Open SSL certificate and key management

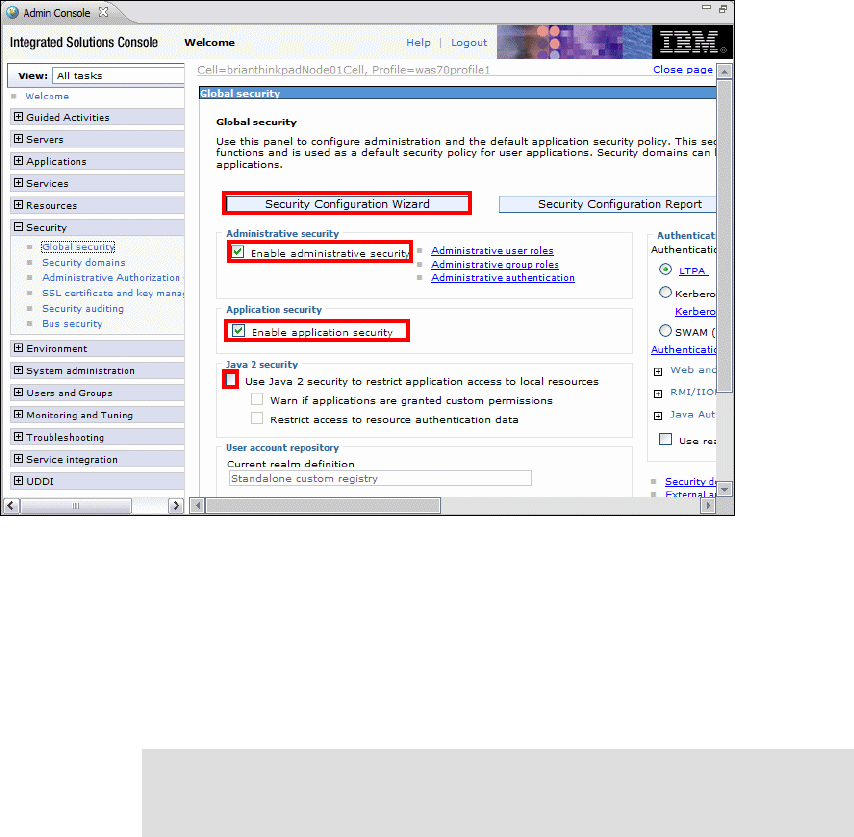click(x=113, y=293)
